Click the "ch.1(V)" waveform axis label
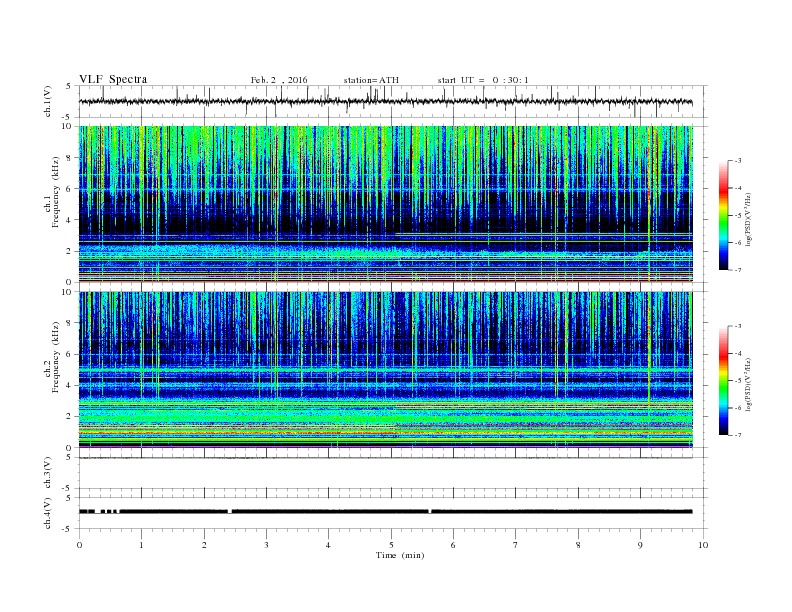This screenshot has width=792, height=612. [48, 101]
